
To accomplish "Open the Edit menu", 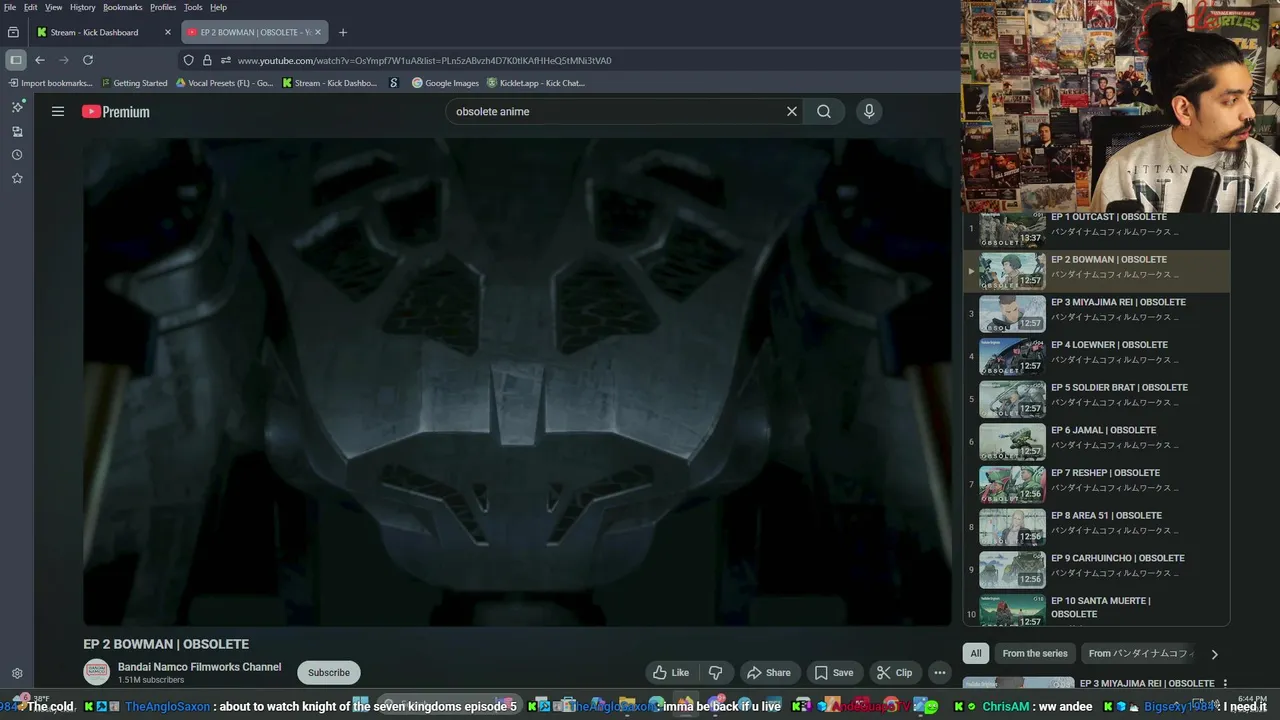I will point(31,7).
